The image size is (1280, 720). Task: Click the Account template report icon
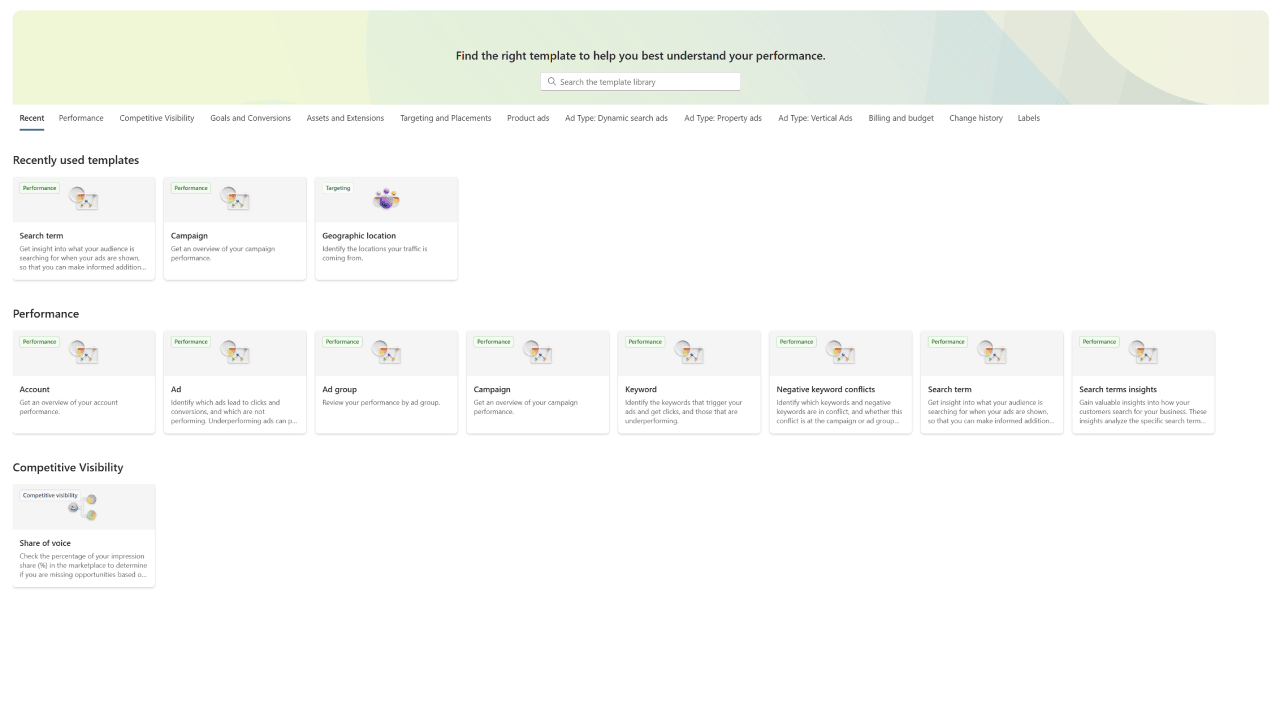click(x=84, y=352)
